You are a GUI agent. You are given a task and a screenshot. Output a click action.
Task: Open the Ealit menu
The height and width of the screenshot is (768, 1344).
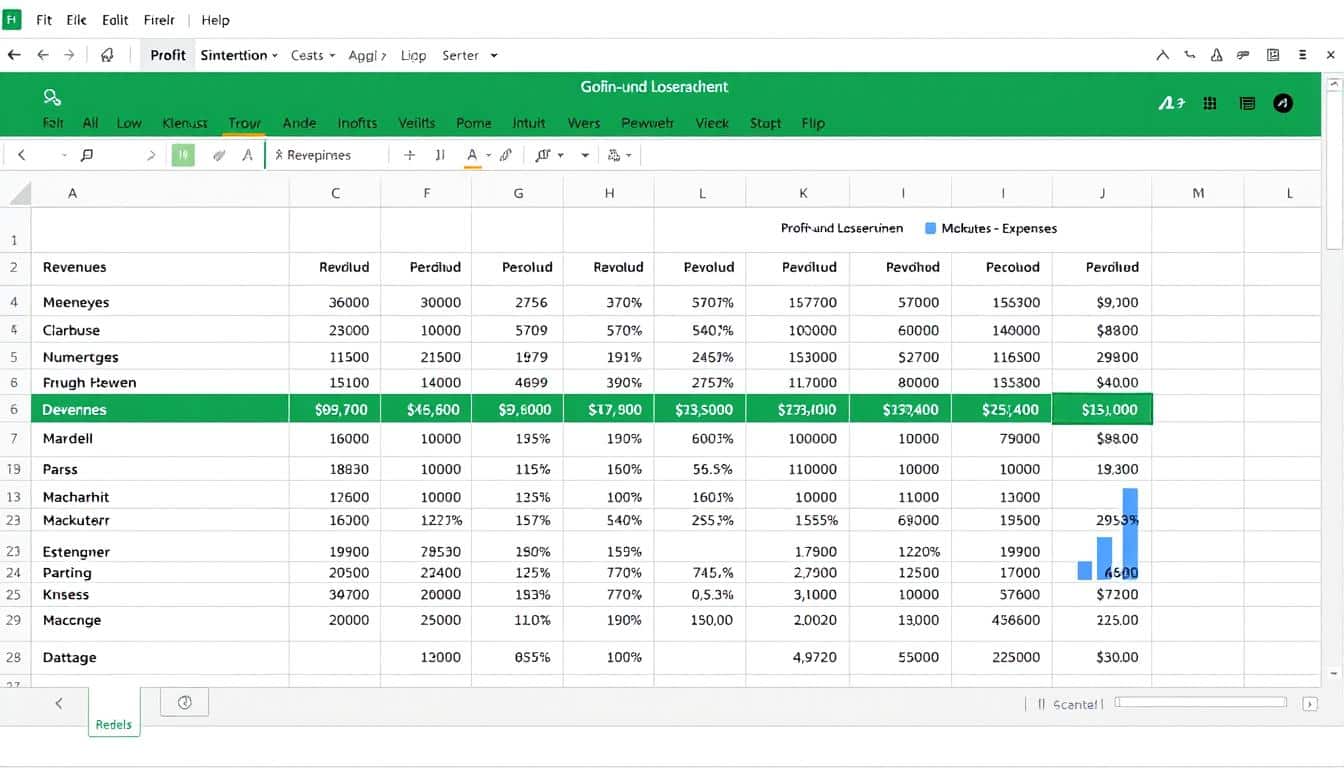pos(116,20)
